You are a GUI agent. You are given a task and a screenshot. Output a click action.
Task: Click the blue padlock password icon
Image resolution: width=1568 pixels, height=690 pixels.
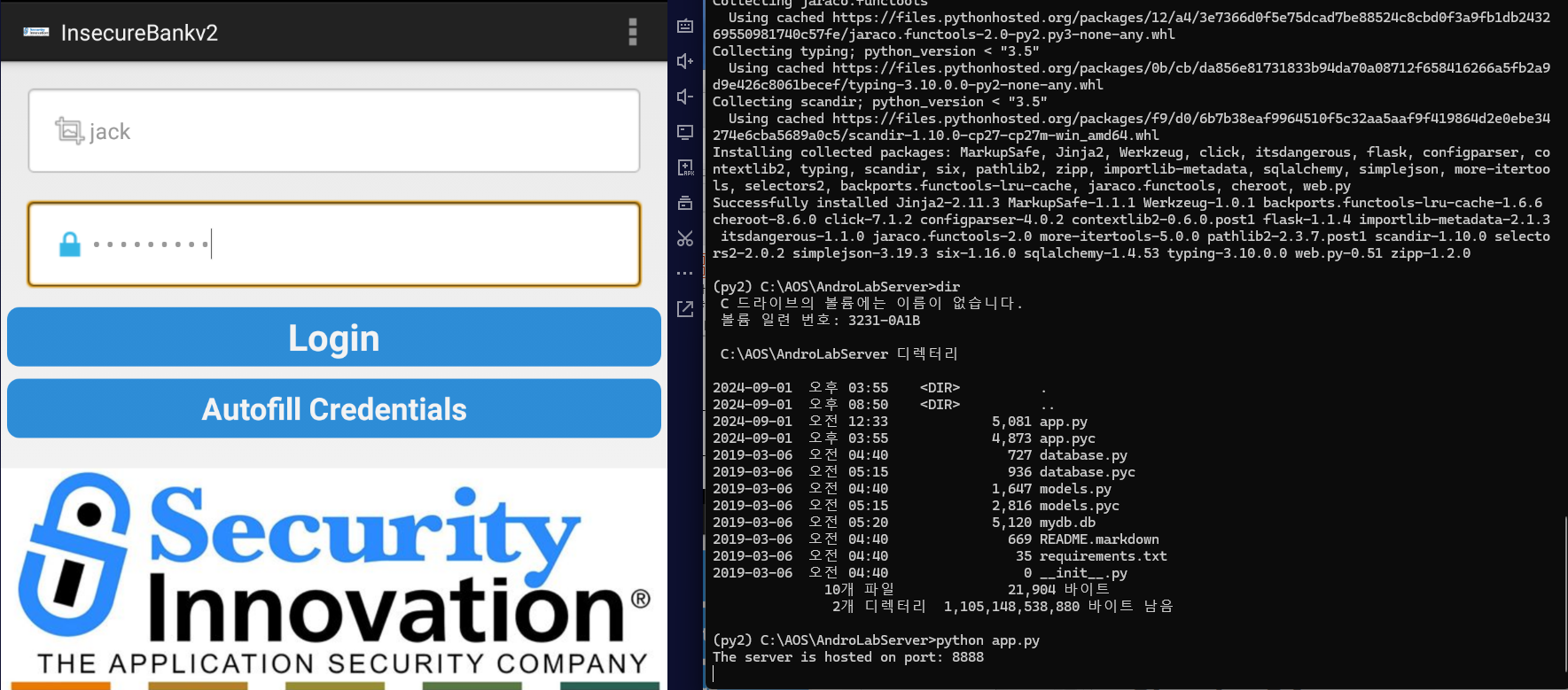[70, 244]
